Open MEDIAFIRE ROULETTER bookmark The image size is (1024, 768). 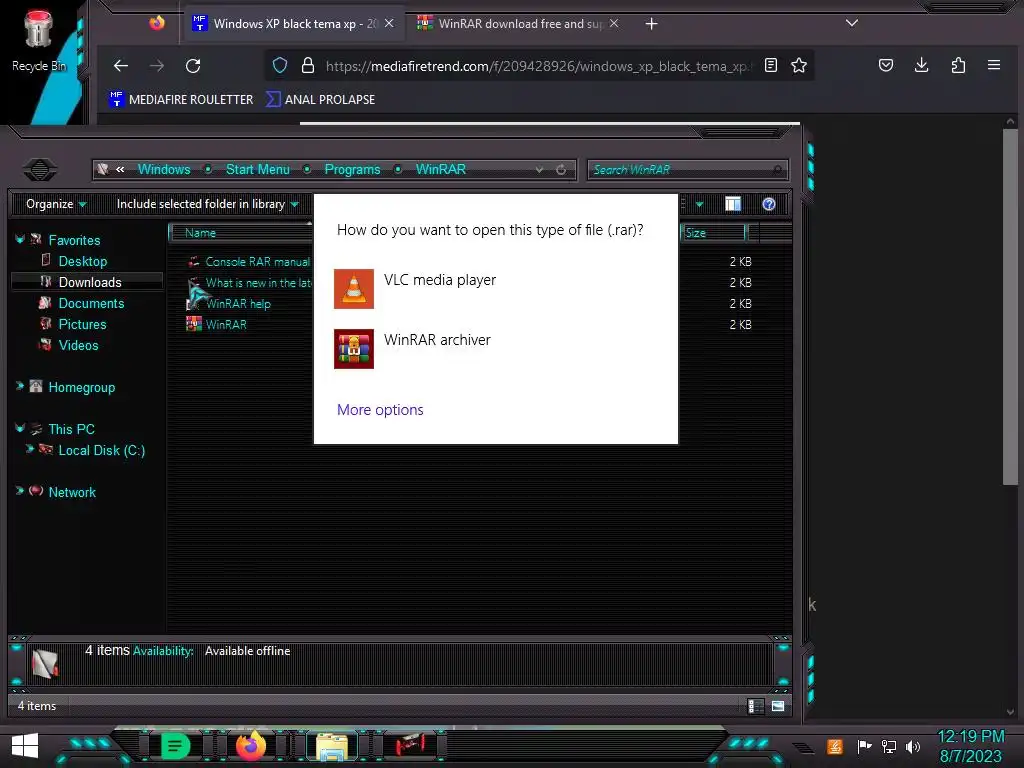tap(181, 99)
